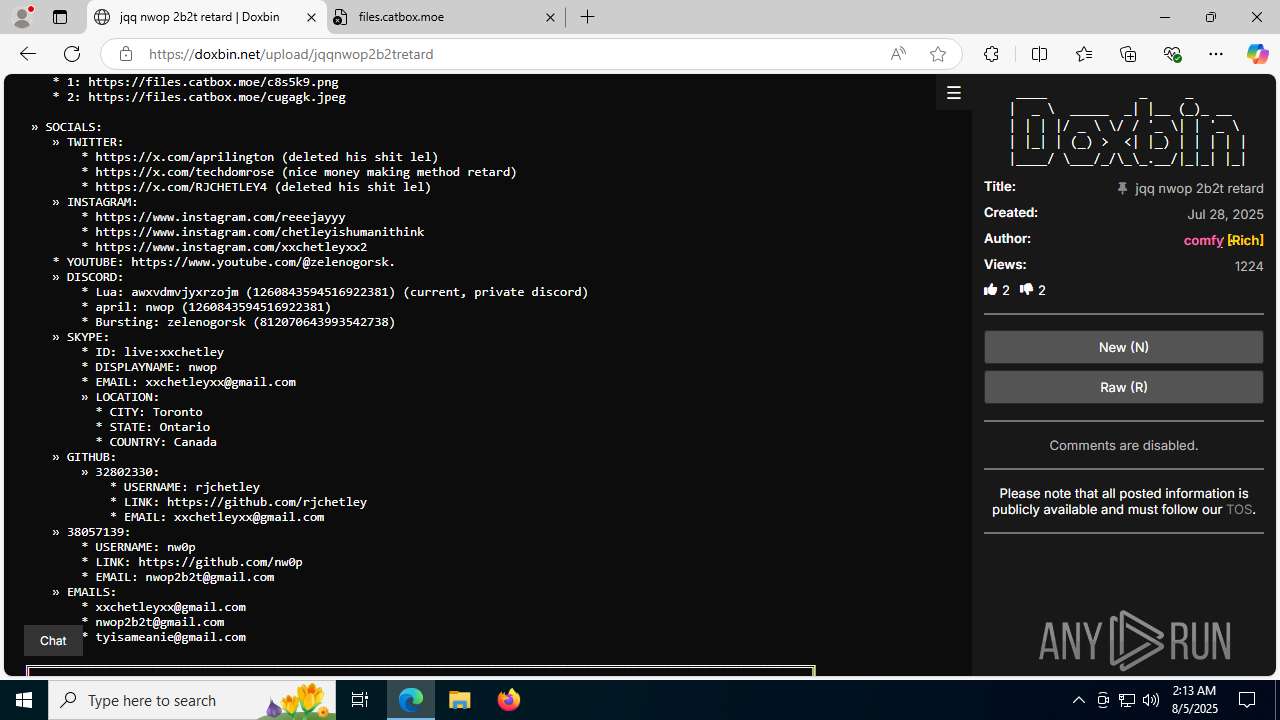The height and width of the screenshot is (720, 1280).
Task: Click the thumbs up like icon
Action: [991, 290]
